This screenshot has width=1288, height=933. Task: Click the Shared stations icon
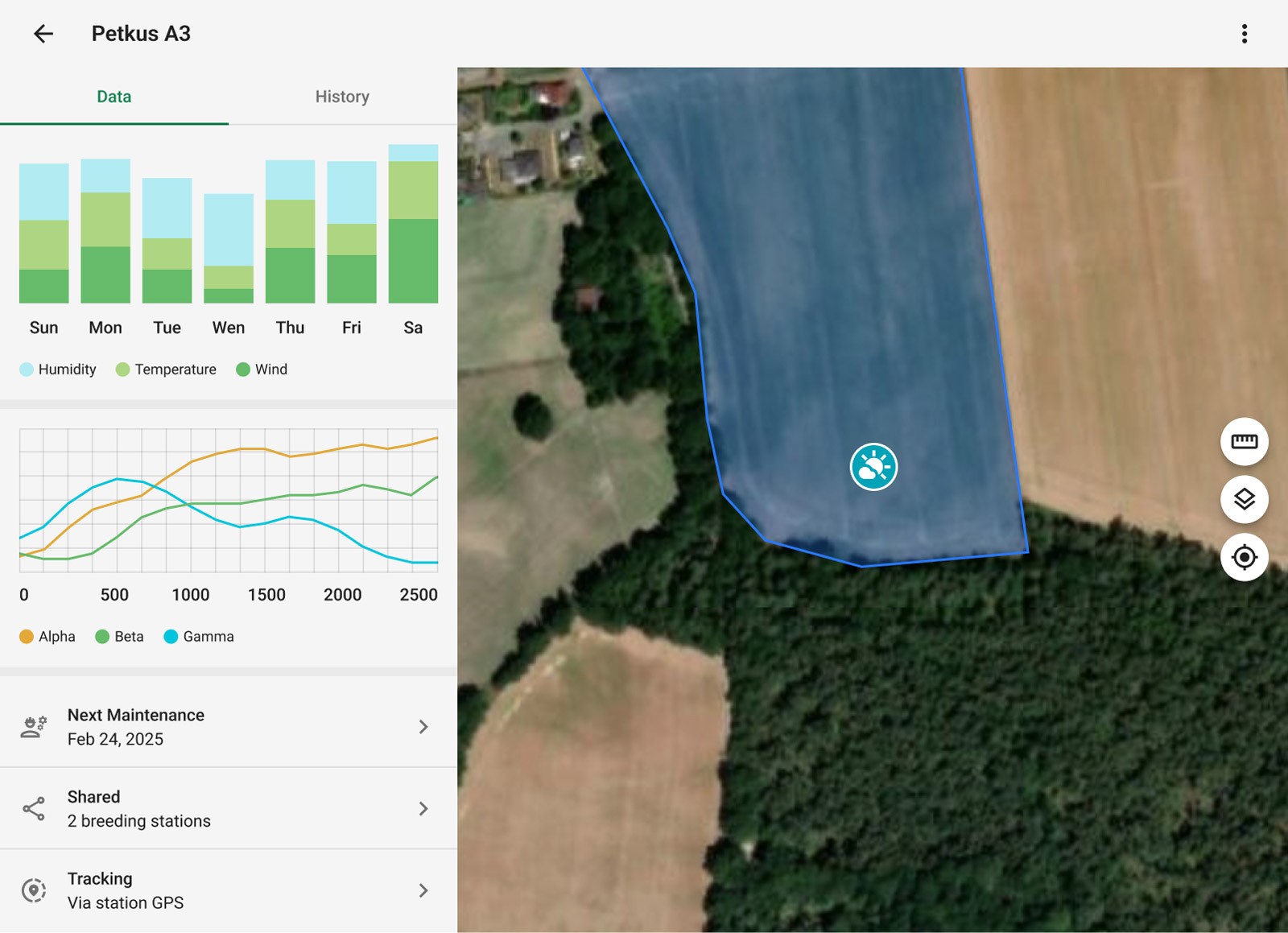(x=34, y=808)
